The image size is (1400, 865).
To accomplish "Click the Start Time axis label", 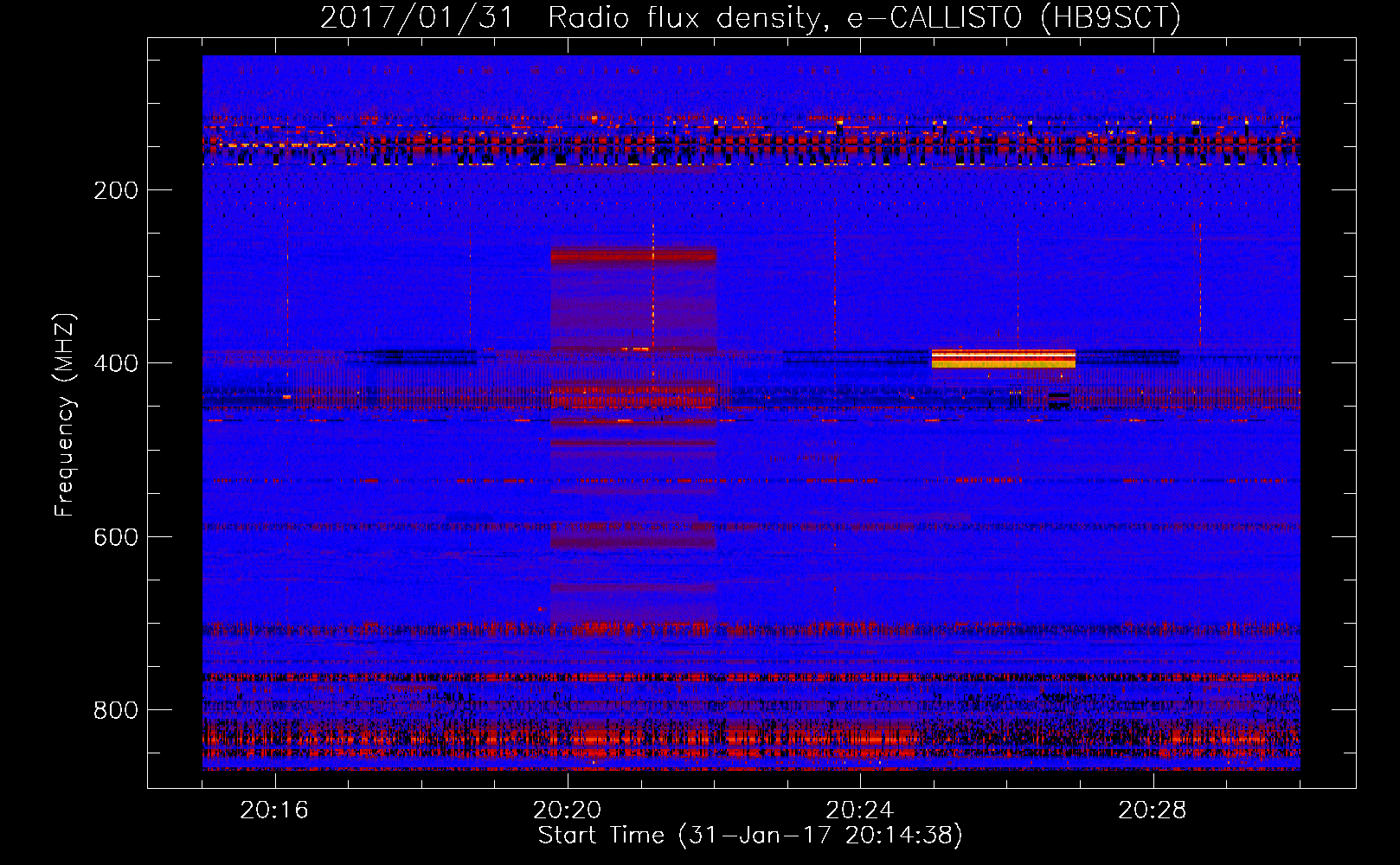I will (750, 836).
